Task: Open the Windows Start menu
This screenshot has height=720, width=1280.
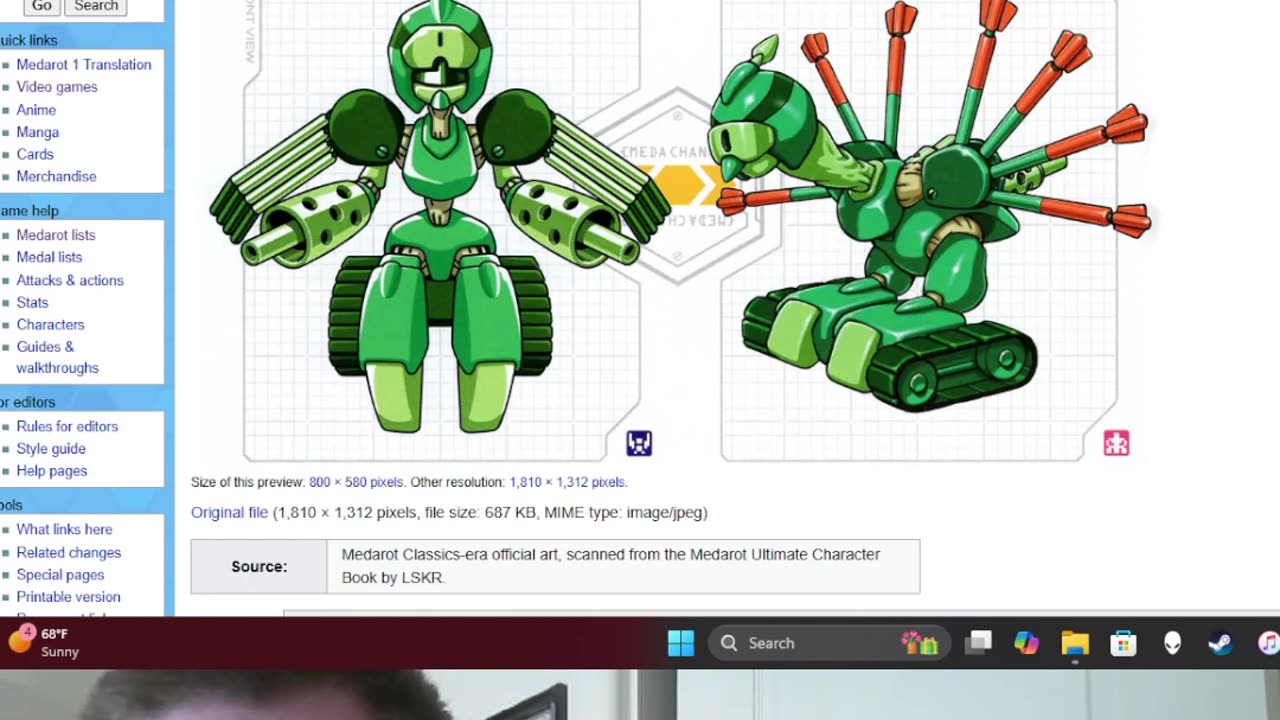Action: 681,643
